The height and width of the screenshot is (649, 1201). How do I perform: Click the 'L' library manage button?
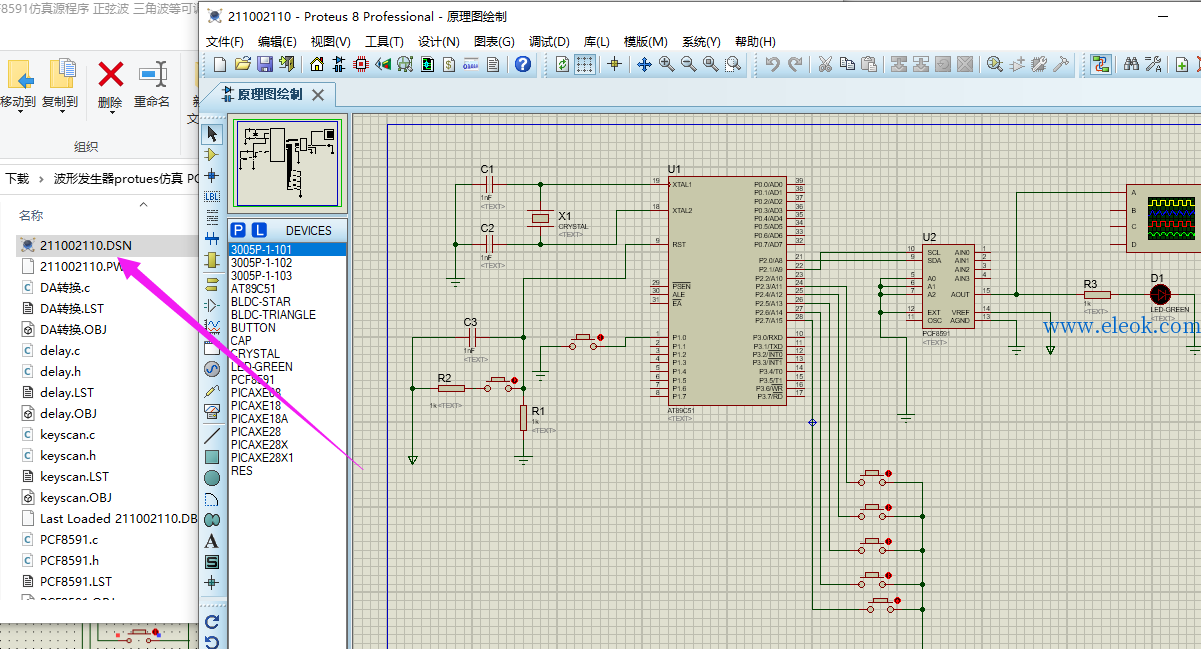coord(259,230)
